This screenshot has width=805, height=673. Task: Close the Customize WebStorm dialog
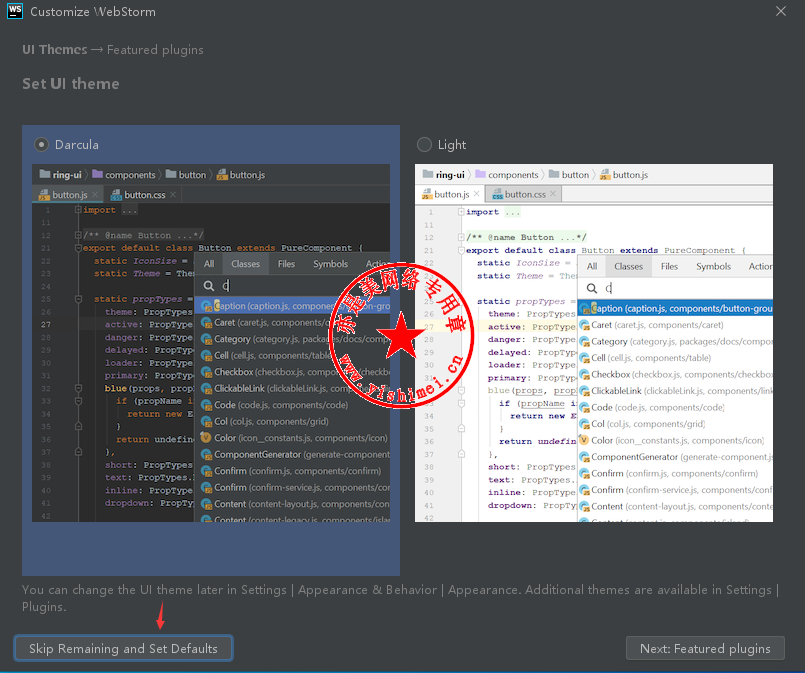[781, 11]
